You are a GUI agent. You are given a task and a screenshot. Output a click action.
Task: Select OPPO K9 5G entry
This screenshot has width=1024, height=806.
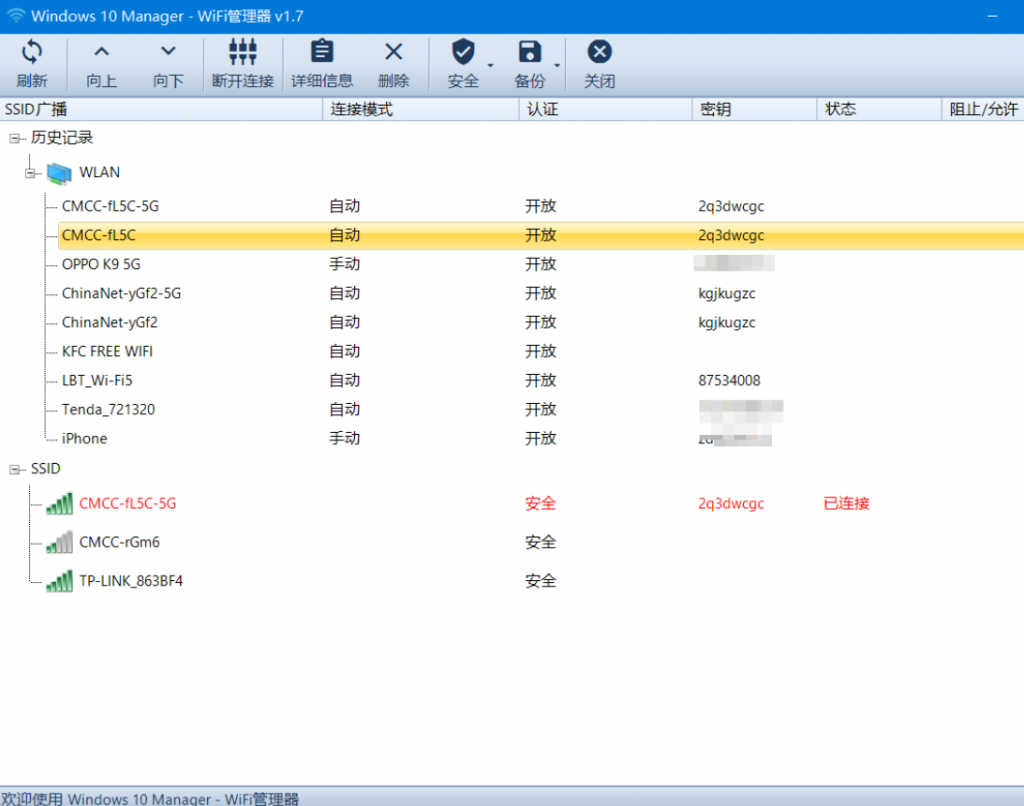point(101,265)
